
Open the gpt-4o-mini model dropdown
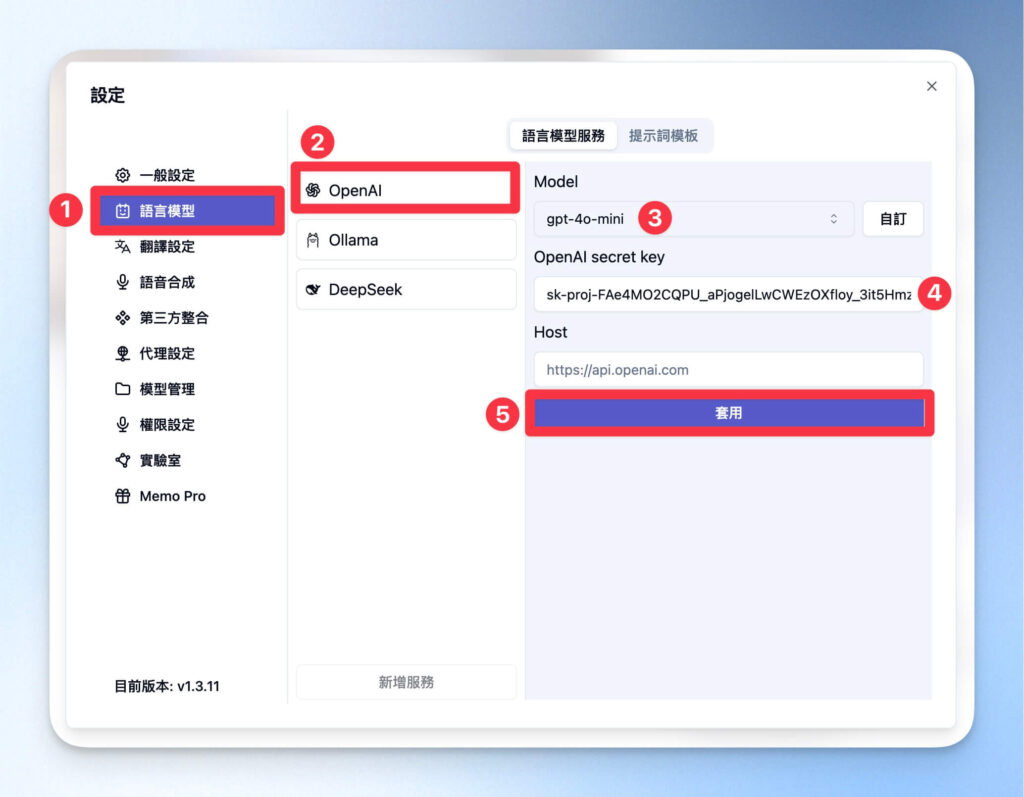(693, 219)
